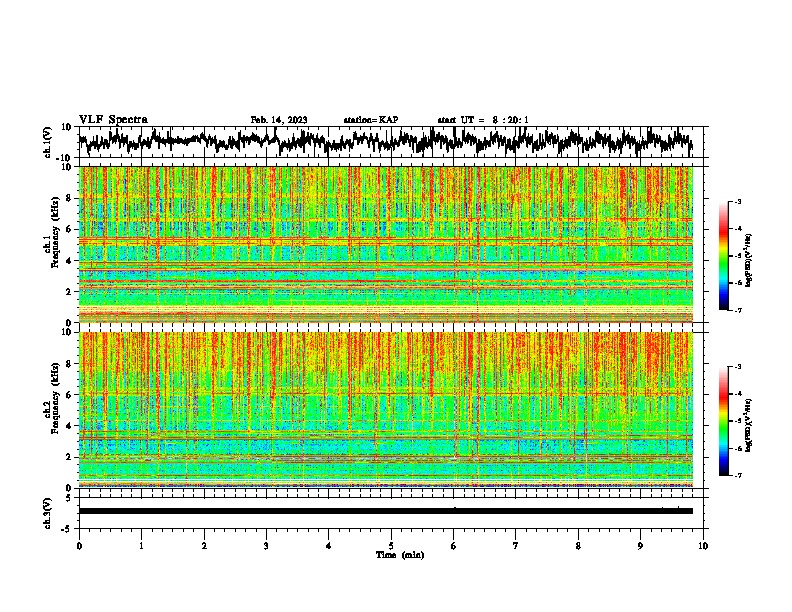Click the ch.2 color scale bar
The height and width of the screenshot is (612, 792).
723,421
